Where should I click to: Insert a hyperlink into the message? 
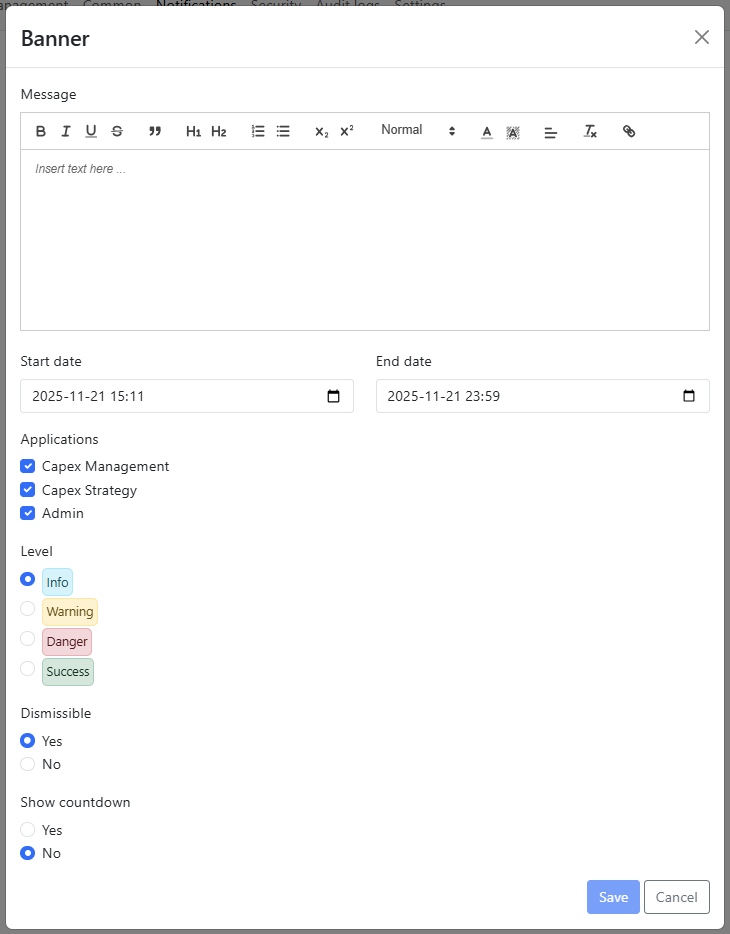[x=629, y=131]
